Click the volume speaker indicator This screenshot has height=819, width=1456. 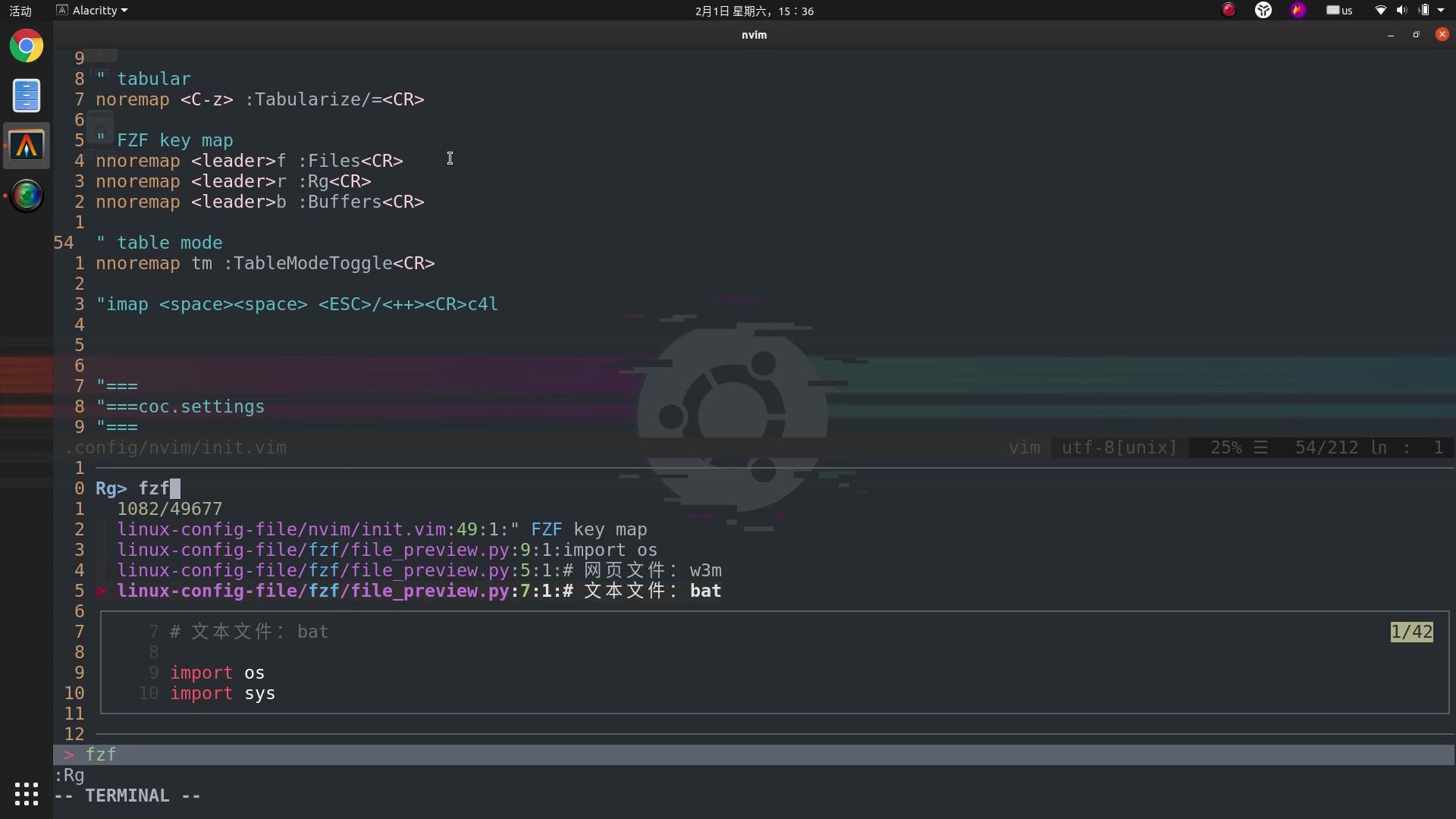[1401, 11]
